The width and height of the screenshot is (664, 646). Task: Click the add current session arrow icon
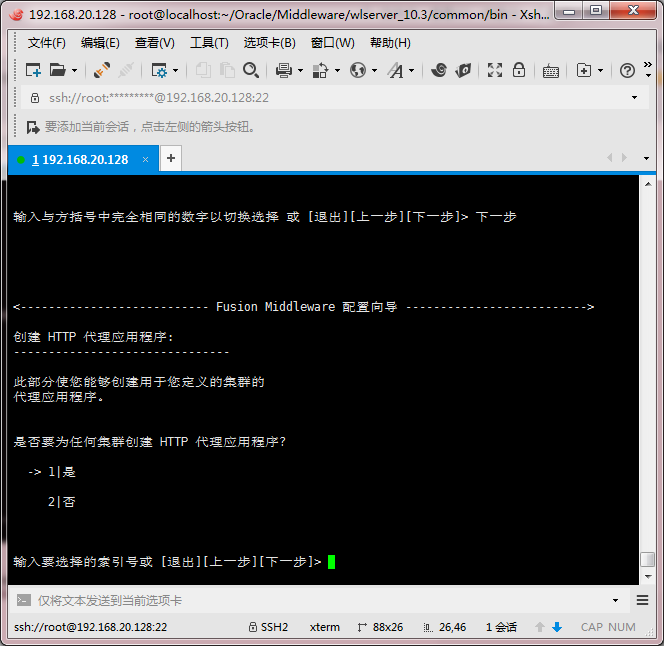(33, 127)
